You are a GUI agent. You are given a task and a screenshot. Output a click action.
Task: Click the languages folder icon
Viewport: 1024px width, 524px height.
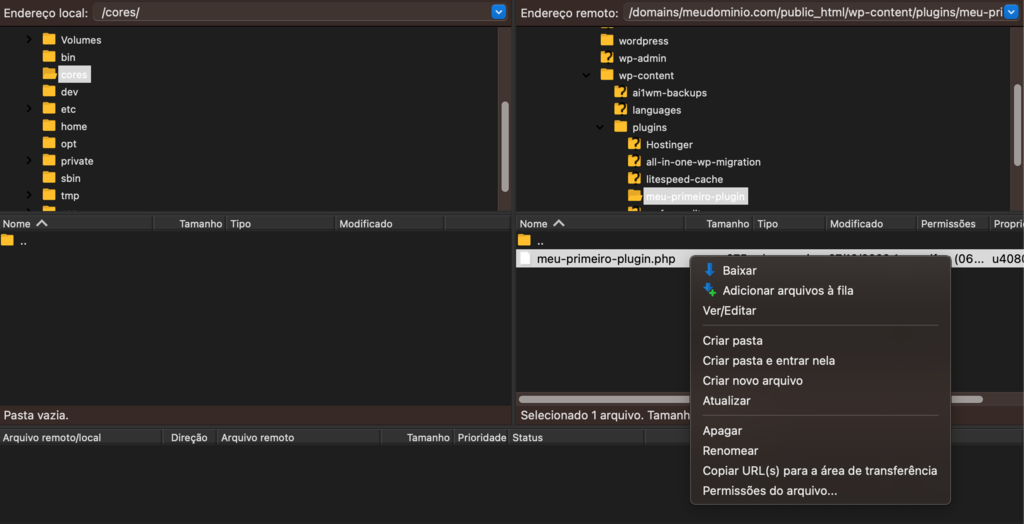click(x=620, y=109)
